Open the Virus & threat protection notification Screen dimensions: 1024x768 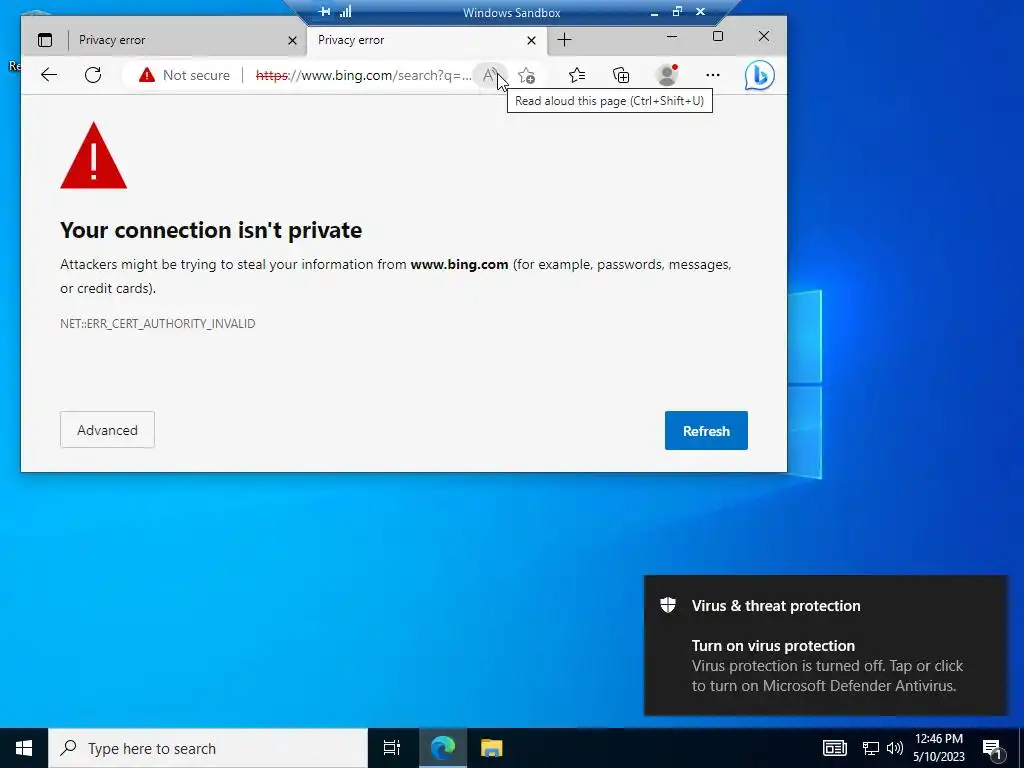tap(825, 645)
